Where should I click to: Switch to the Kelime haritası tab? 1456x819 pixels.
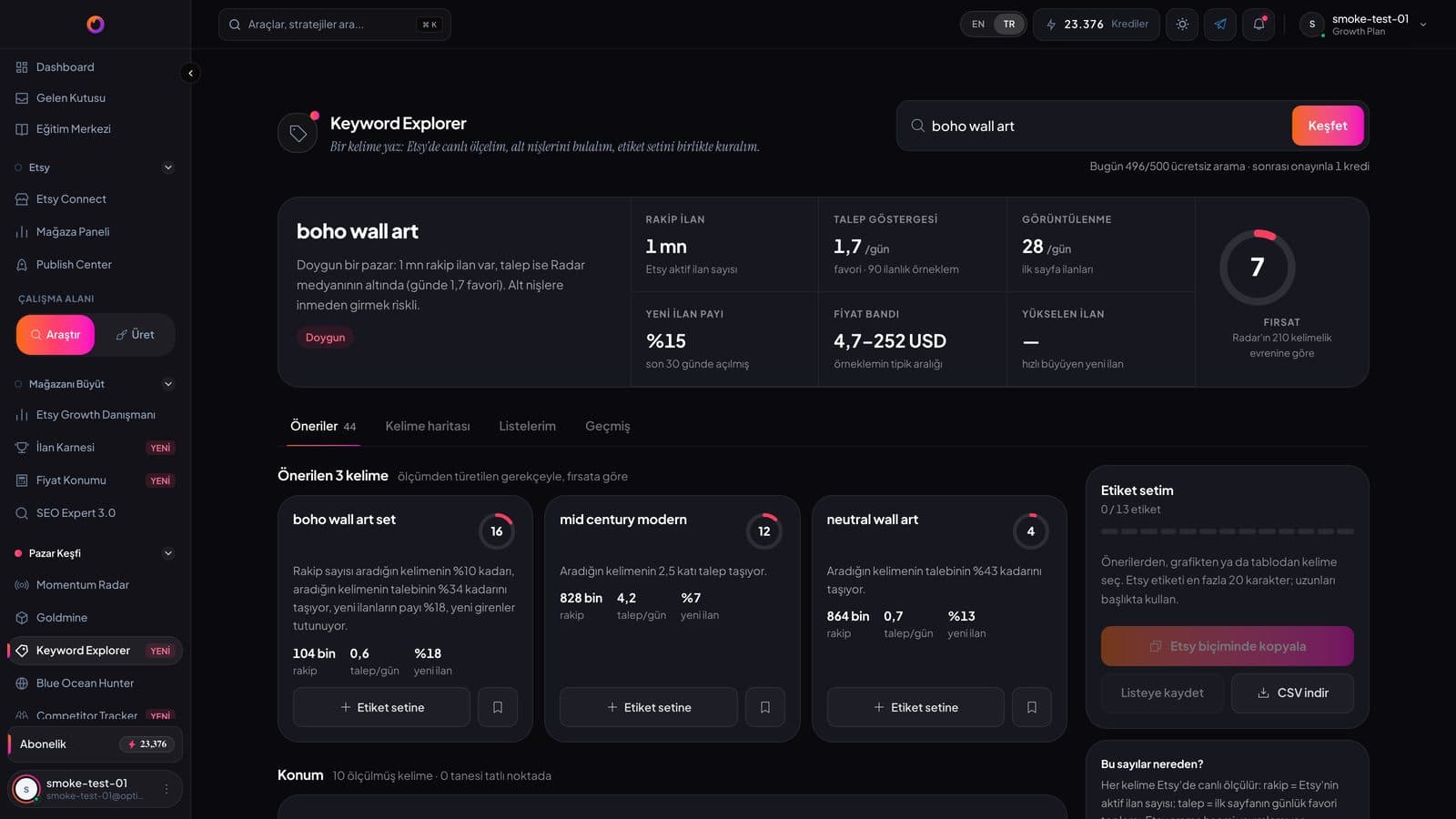tap(428, 426)
